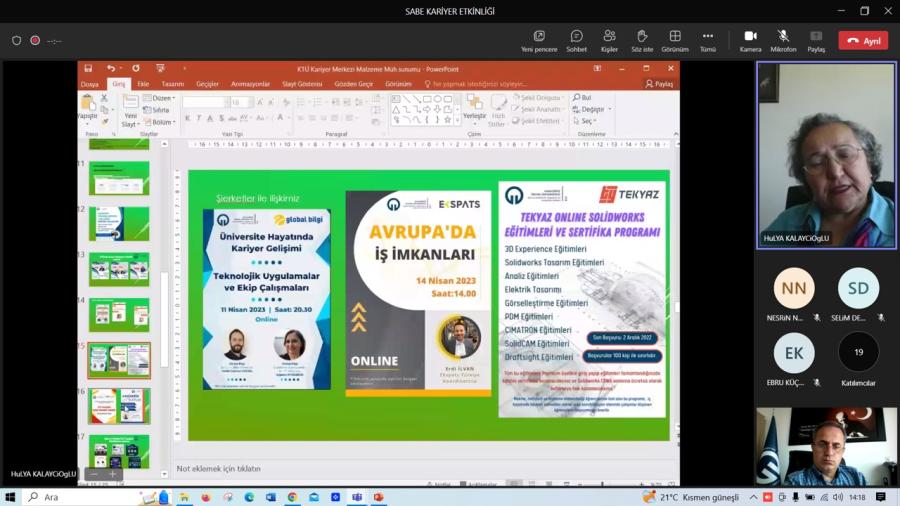This screenshot has width=900, height=506.
Task: Expand Şekil Dolgusu shape fill dropdown
Action: tap(538, 98)
